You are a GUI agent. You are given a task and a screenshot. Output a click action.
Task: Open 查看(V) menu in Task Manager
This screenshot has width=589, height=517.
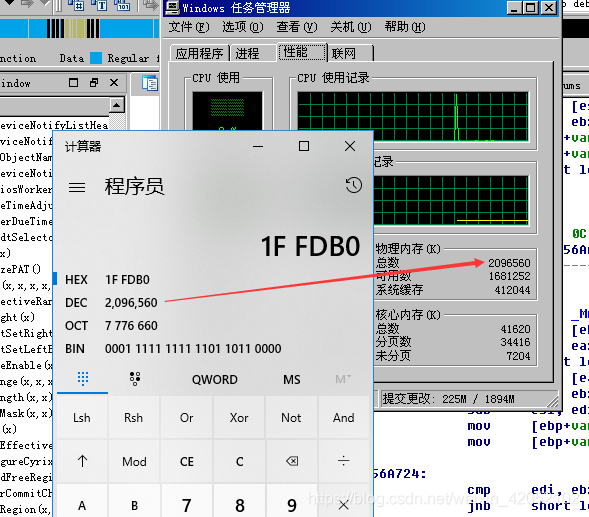(297, 27)
